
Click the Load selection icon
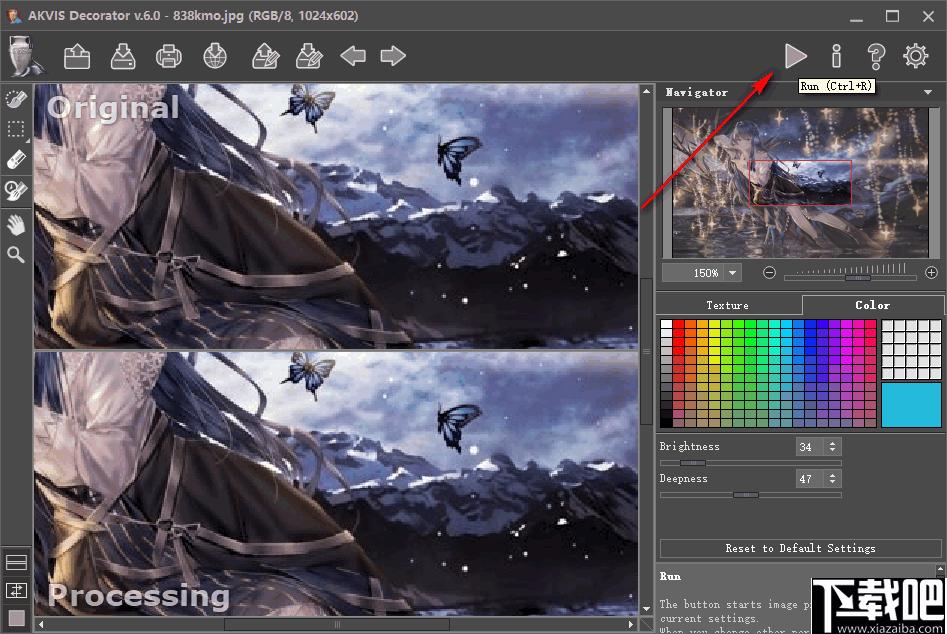[x=265, y=57]
